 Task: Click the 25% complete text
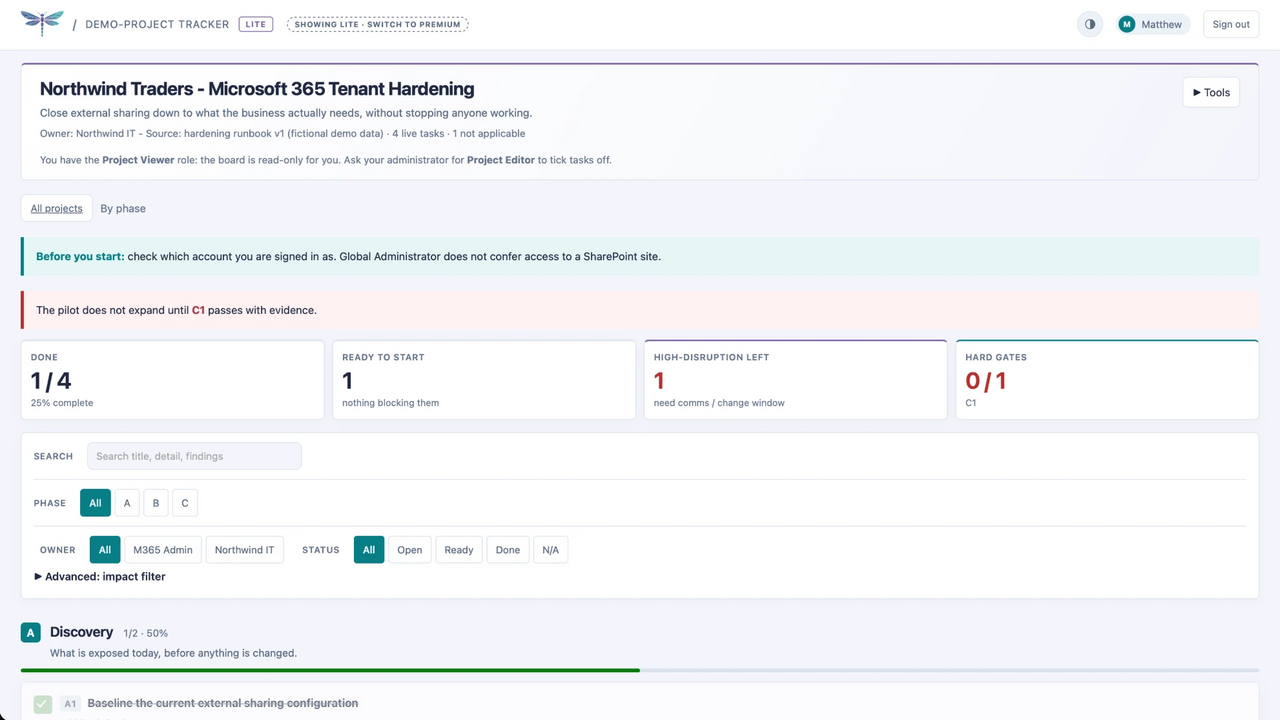(x=62, y=403)
